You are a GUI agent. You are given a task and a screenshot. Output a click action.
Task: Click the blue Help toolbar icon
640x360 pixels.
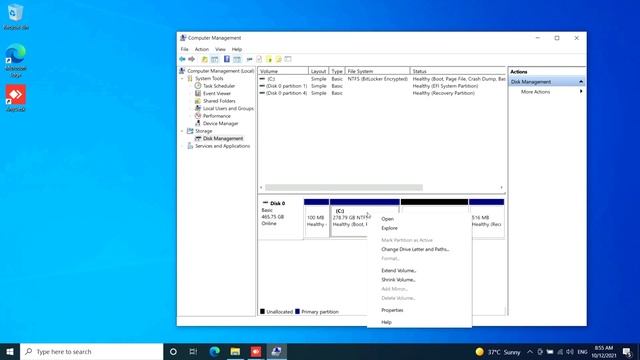[227, 59]
